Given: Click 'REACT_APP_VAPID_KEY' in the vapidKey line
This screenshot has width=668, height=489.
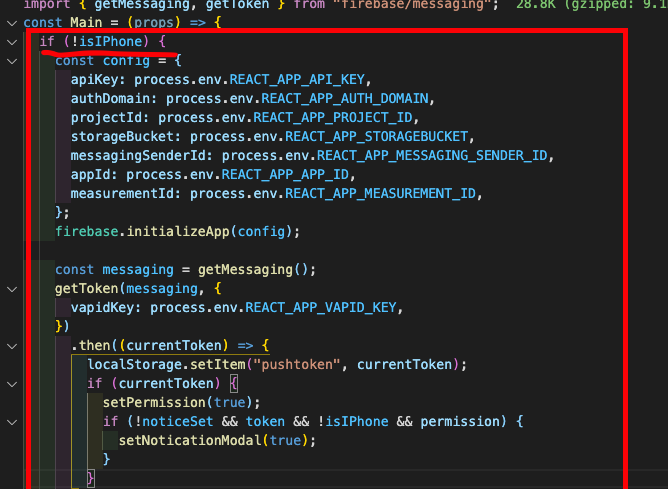Looking at the screenshot, I should tap(321, 308).
